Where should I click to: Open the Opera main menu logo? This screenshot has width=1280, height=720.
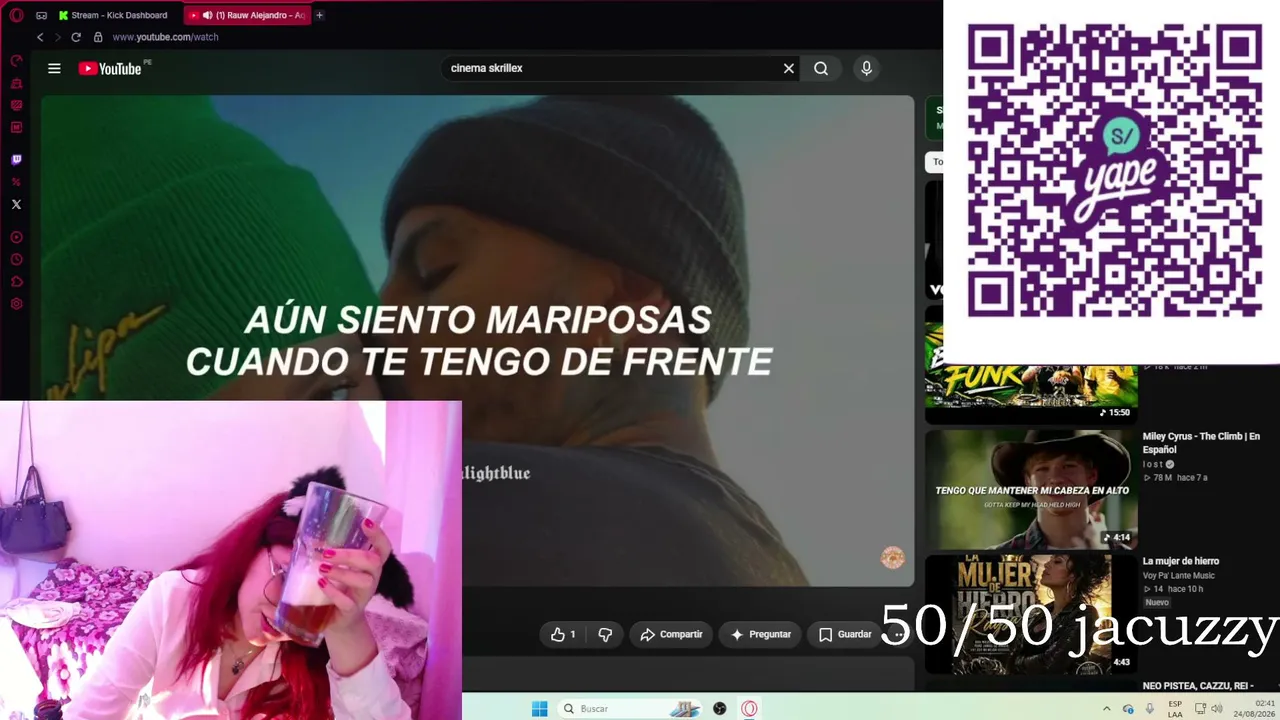[16, 15]
